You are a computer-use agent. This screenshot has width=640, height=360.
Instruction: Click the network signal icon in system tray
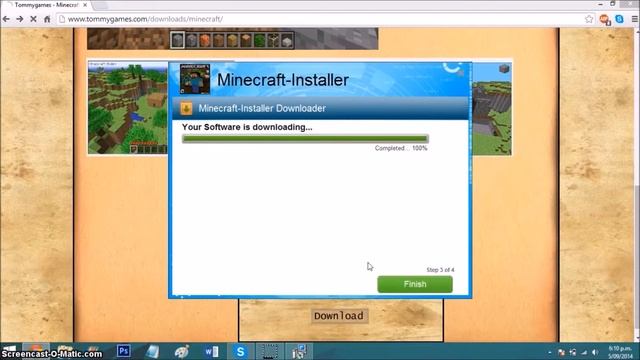584,352
